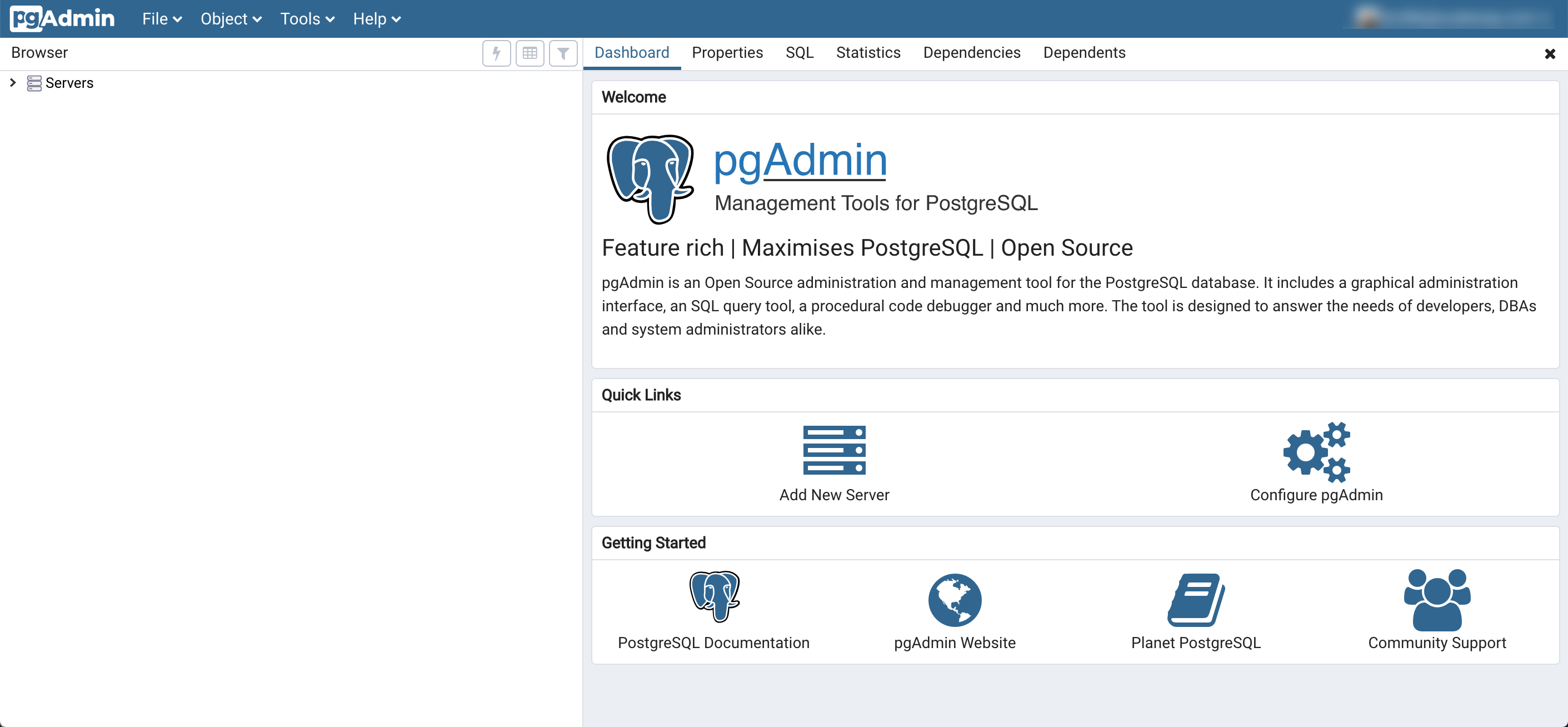
Task: Click the Add New Server icon
Action: click(834, 450)
